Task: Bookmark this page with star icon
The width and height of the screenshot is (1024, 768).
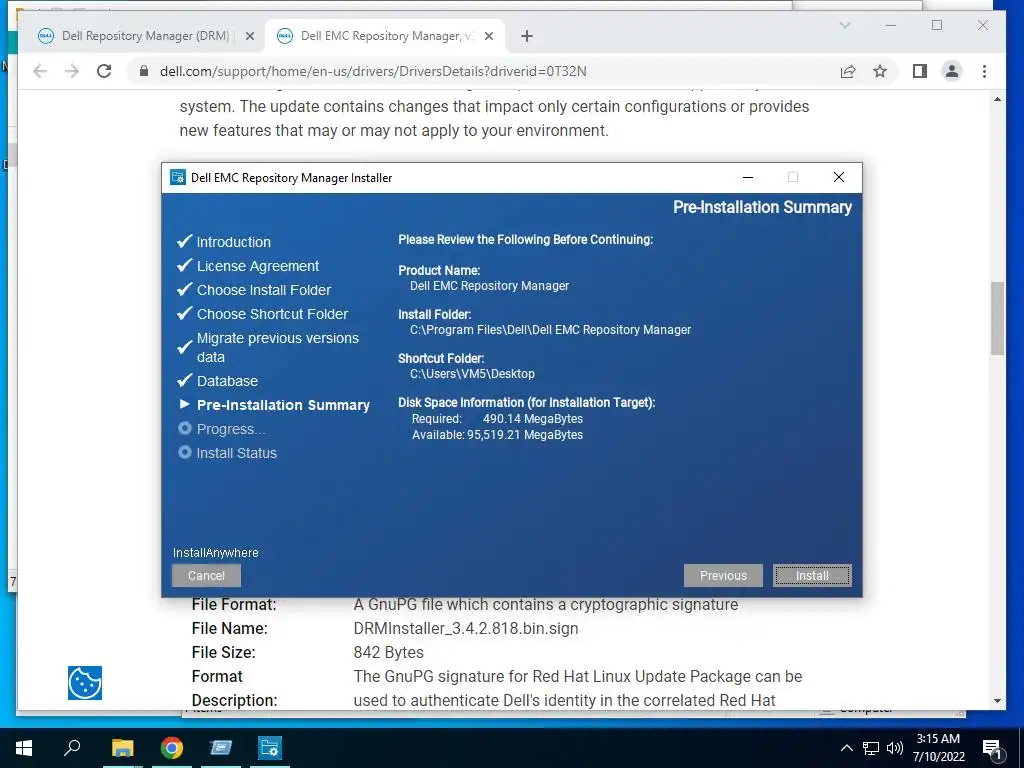Action: point(880,71)
